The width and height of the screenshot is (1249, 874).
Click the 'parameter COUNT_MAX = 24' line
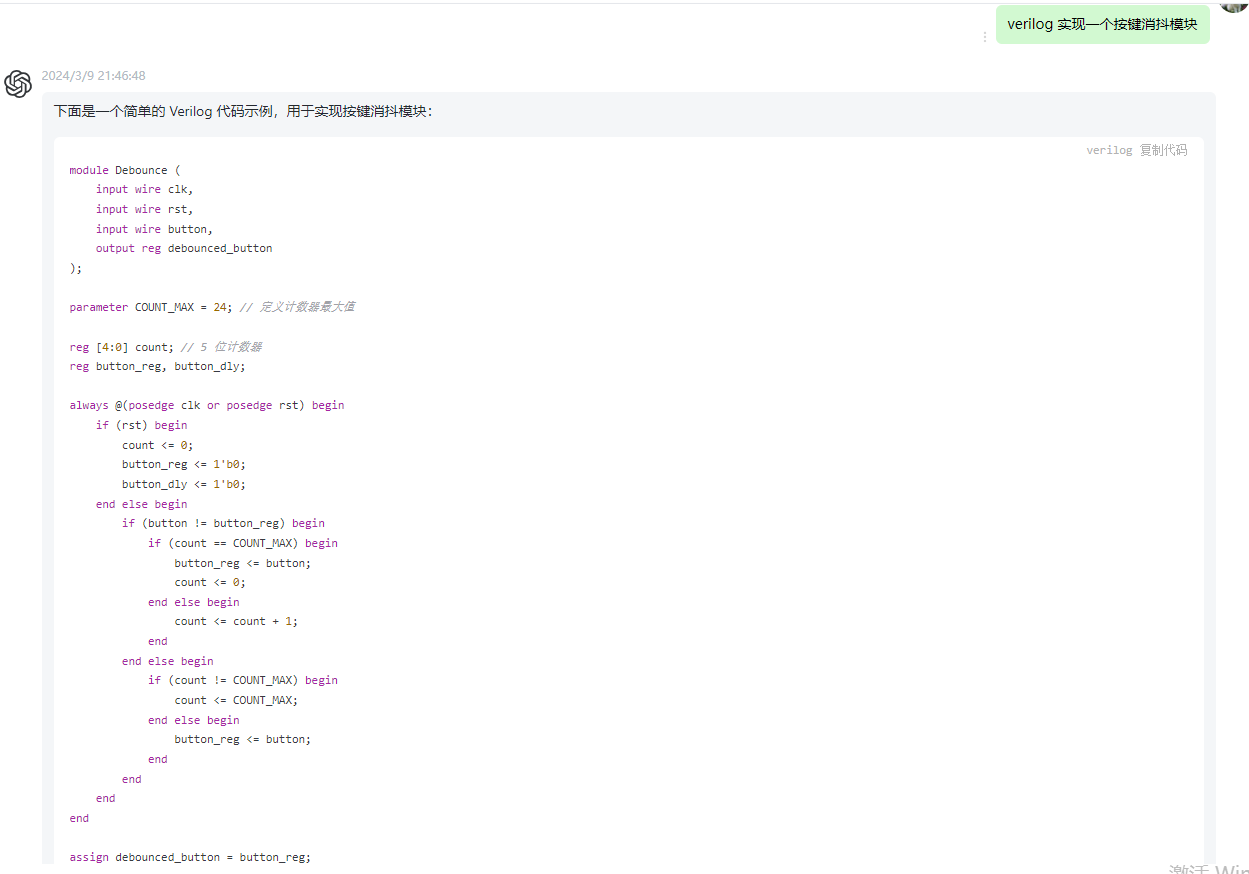tap(150, 307)
